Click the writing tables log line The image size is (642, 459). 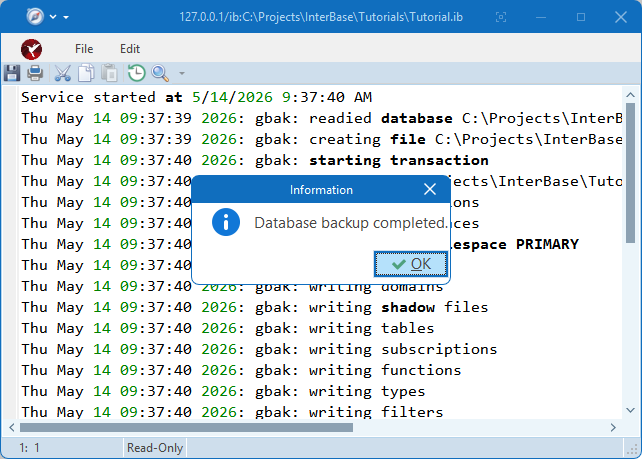pos(228,328)
